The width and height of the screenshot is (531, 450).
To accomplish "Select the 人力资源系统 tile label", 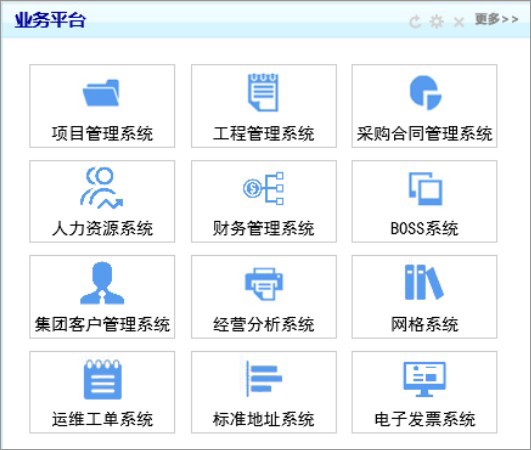I will click(102, 228).
